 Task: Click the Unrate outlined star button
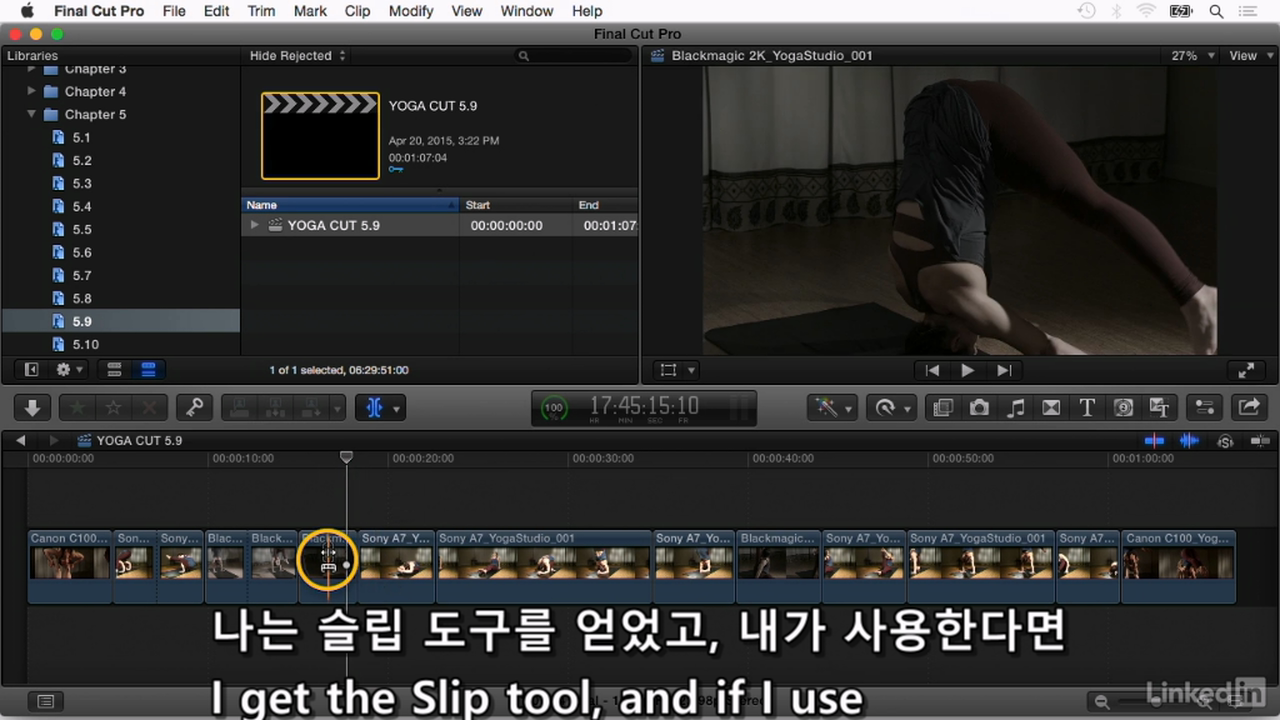tap(114, 408)
